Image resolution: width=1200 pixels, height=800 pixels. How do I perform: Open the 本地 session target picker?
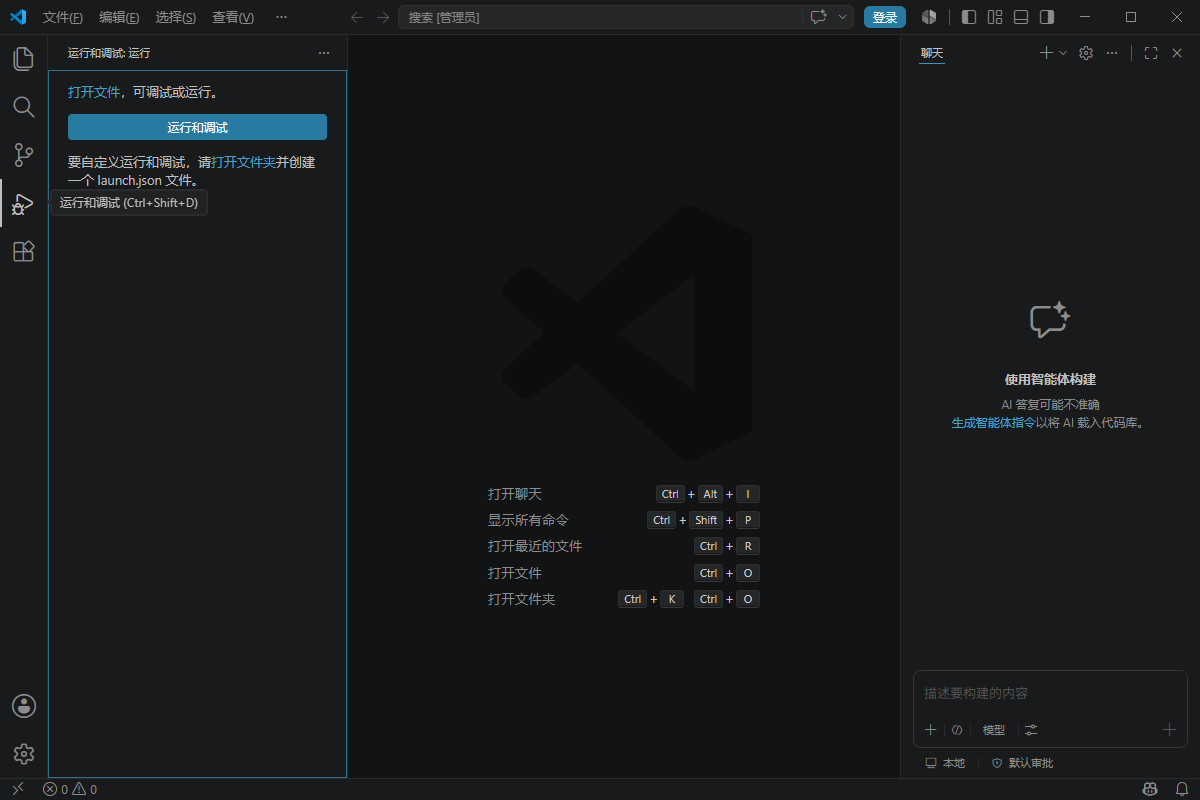pyautogui.click(x=945, y=763)
